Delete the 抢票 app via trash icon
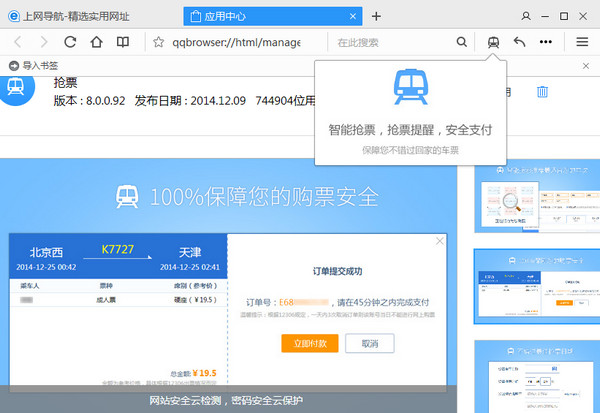Screen dimensions: 600x413 coord(542,91)
